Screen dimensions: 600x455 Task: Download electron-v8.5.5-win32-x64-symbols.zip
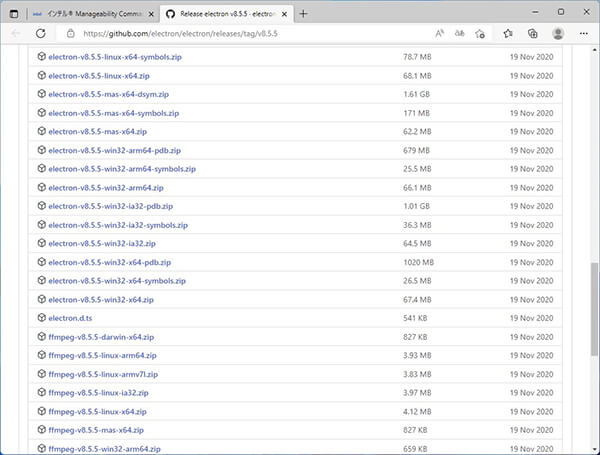tap(117, 281)
